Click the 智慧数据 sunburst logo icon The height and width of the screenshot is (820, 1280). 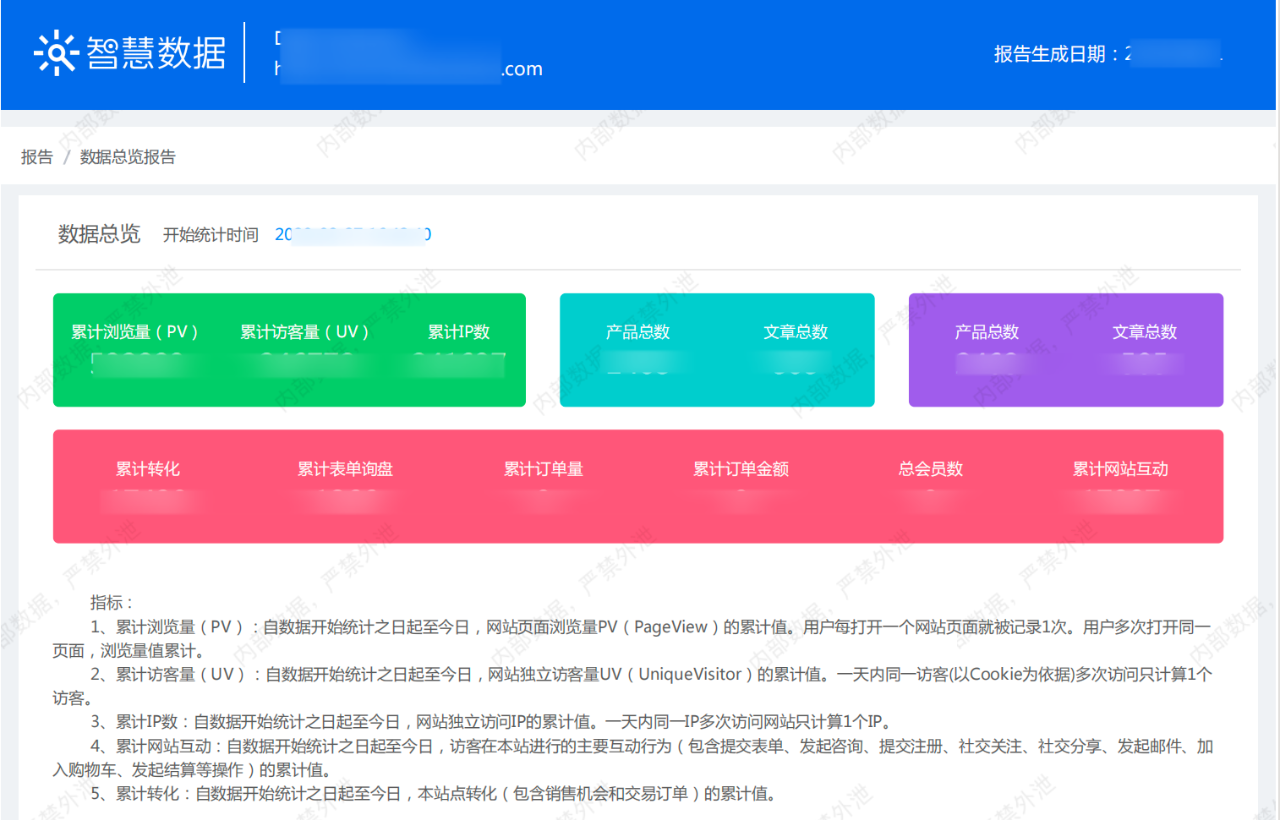click(x=57, y=49)
